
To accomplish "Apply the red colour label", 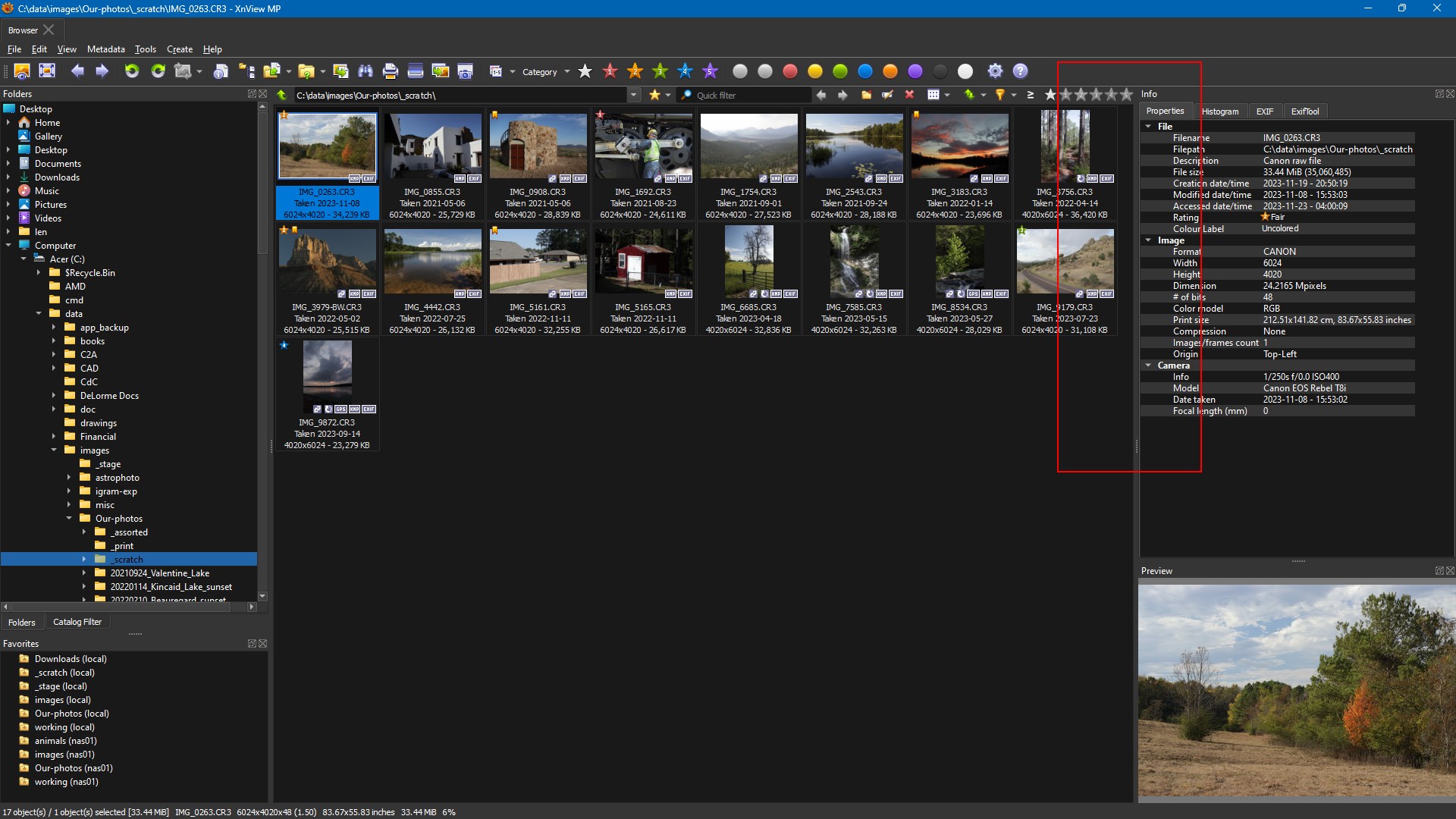I will [x=790, y=71].
